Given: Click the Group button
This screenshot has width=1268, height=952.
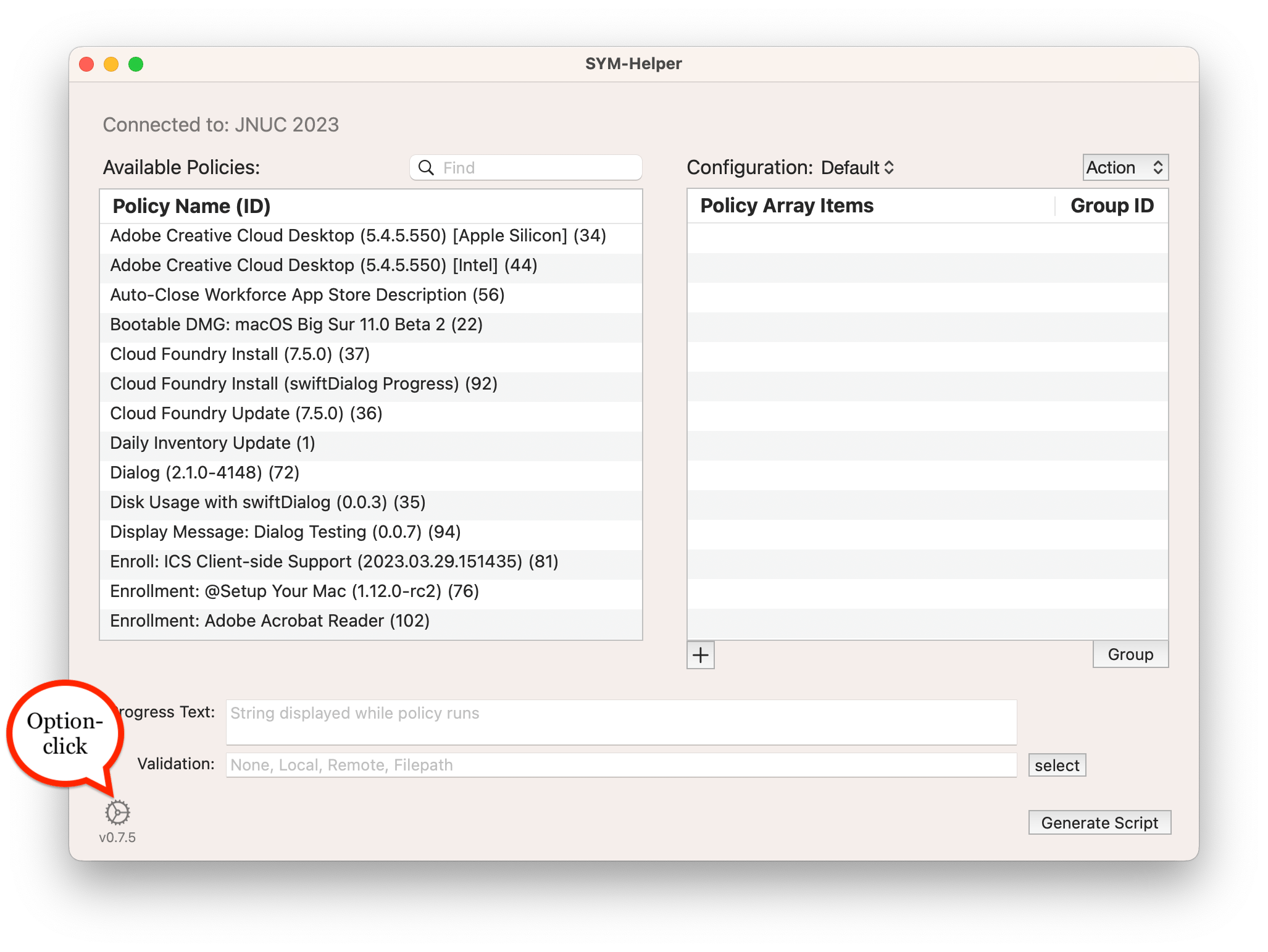Looking at the screenshot, I should [1130, 654].
